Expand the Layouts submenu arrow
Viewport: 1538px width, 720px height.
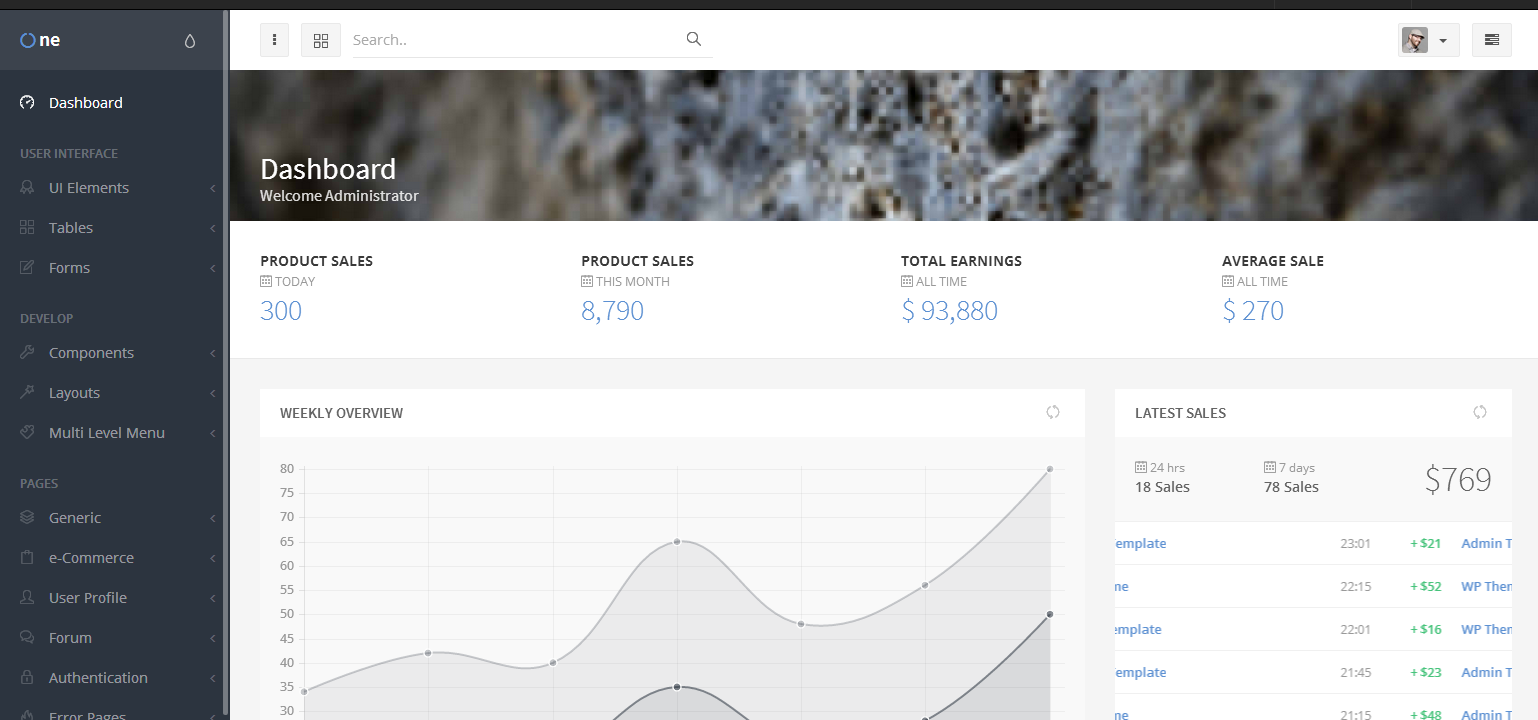[x=213, y=393]
